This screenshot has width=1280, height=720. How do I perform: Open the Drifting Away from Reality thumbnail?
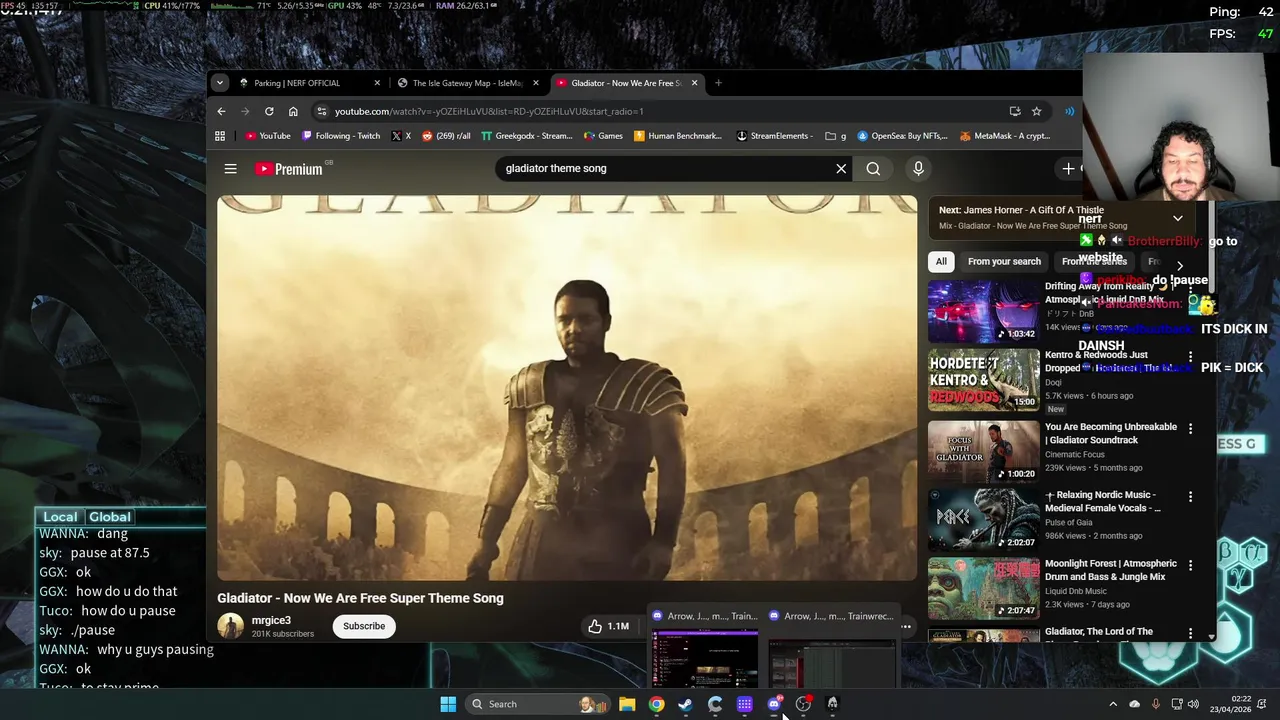pos(984,312)
